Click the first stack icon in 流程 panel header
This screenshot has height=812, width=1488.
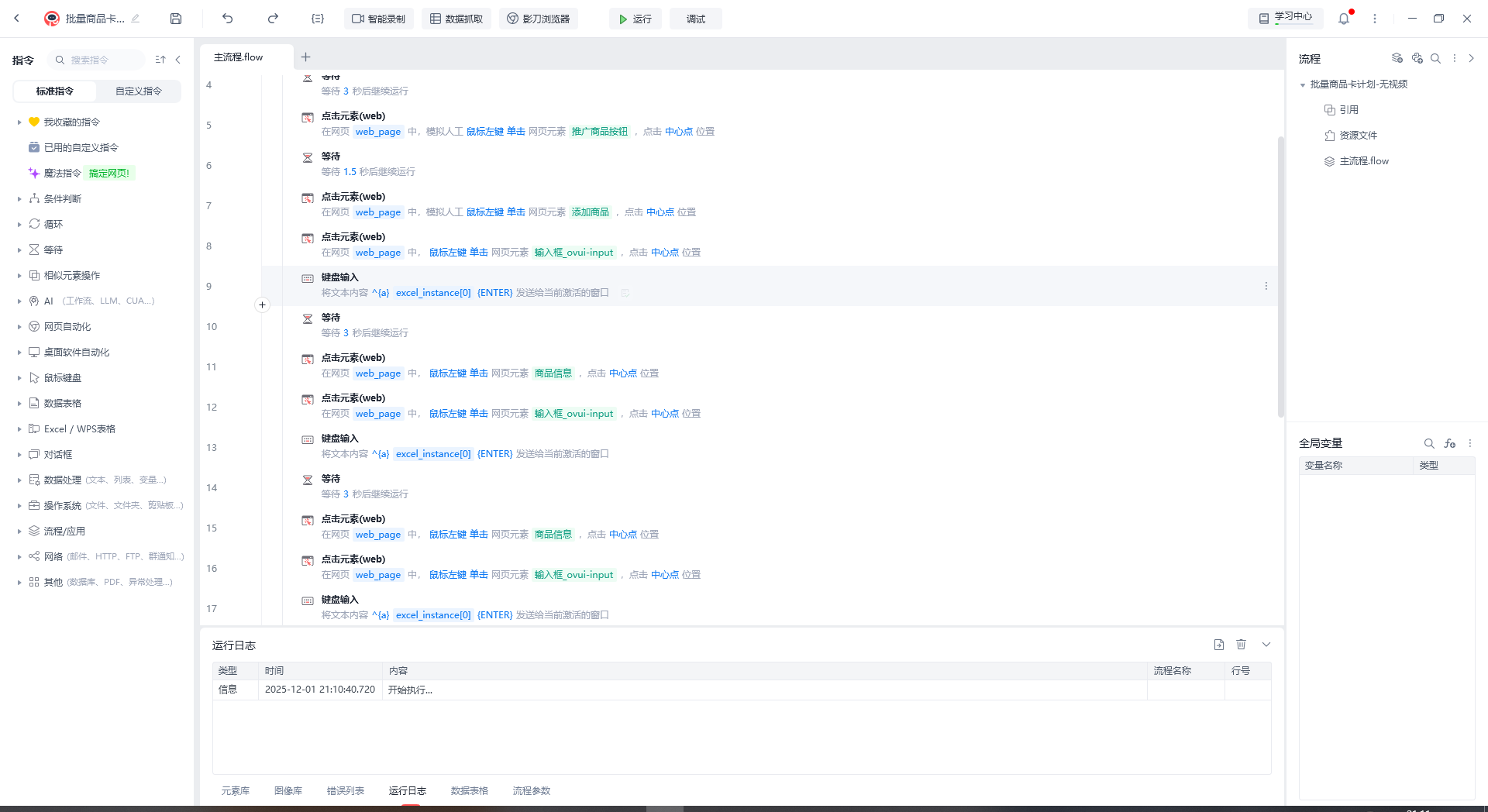[x=1397, y=58]
